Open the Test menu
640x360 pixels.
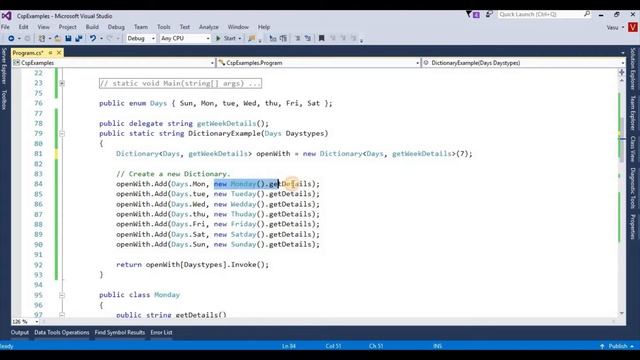(185, 27)
